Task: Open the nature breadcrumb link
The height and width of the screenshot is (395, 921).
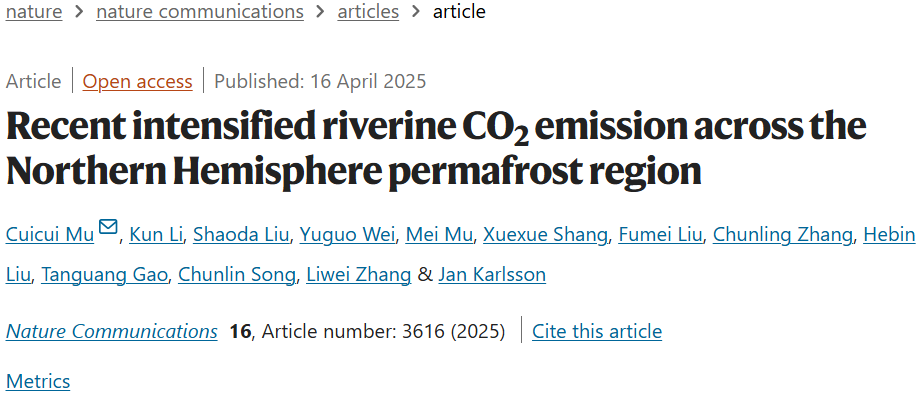Action: click(x=34, y=11)
